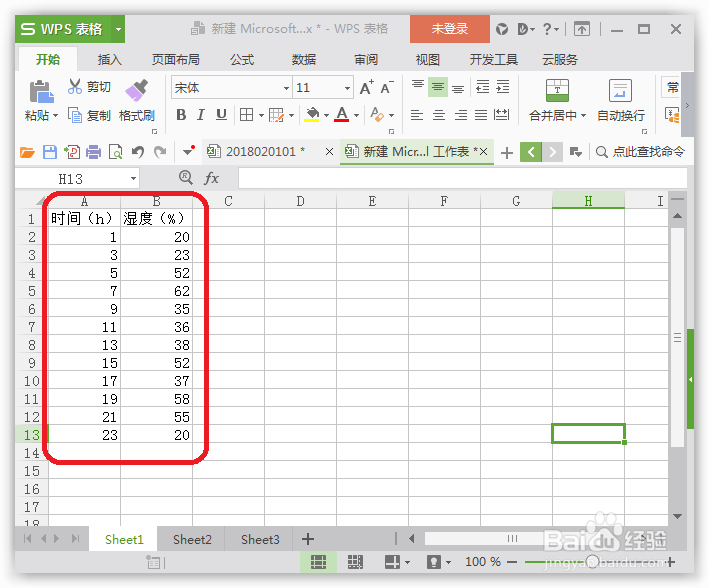
Task: Select the Format Painter brush
Action: coord(137,90)
